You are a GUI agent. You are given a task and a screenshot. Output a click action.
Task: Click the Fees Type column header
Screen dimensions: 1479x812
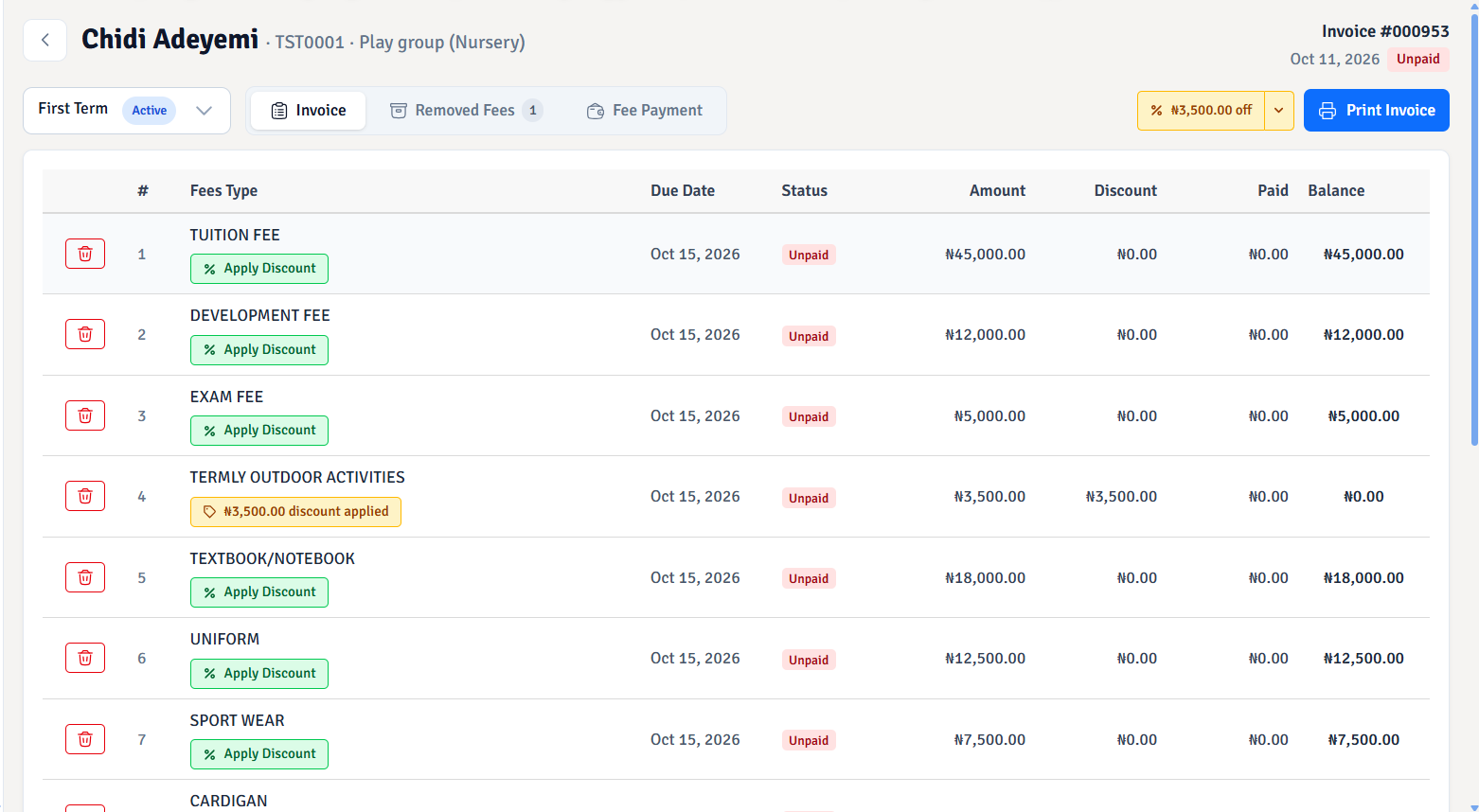[223, 190]
